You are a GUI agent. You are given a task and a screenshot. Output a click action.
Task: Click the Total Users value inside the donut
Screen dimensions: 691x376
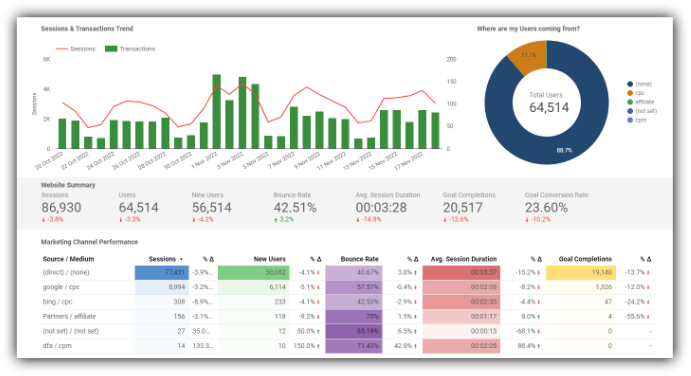pos(549,108)
